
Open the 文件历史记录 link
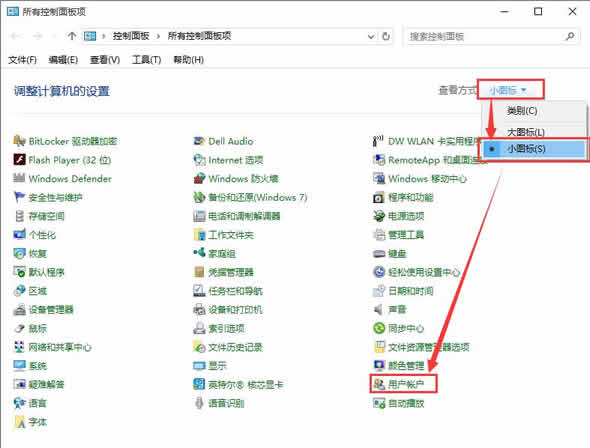pos(235,347)
